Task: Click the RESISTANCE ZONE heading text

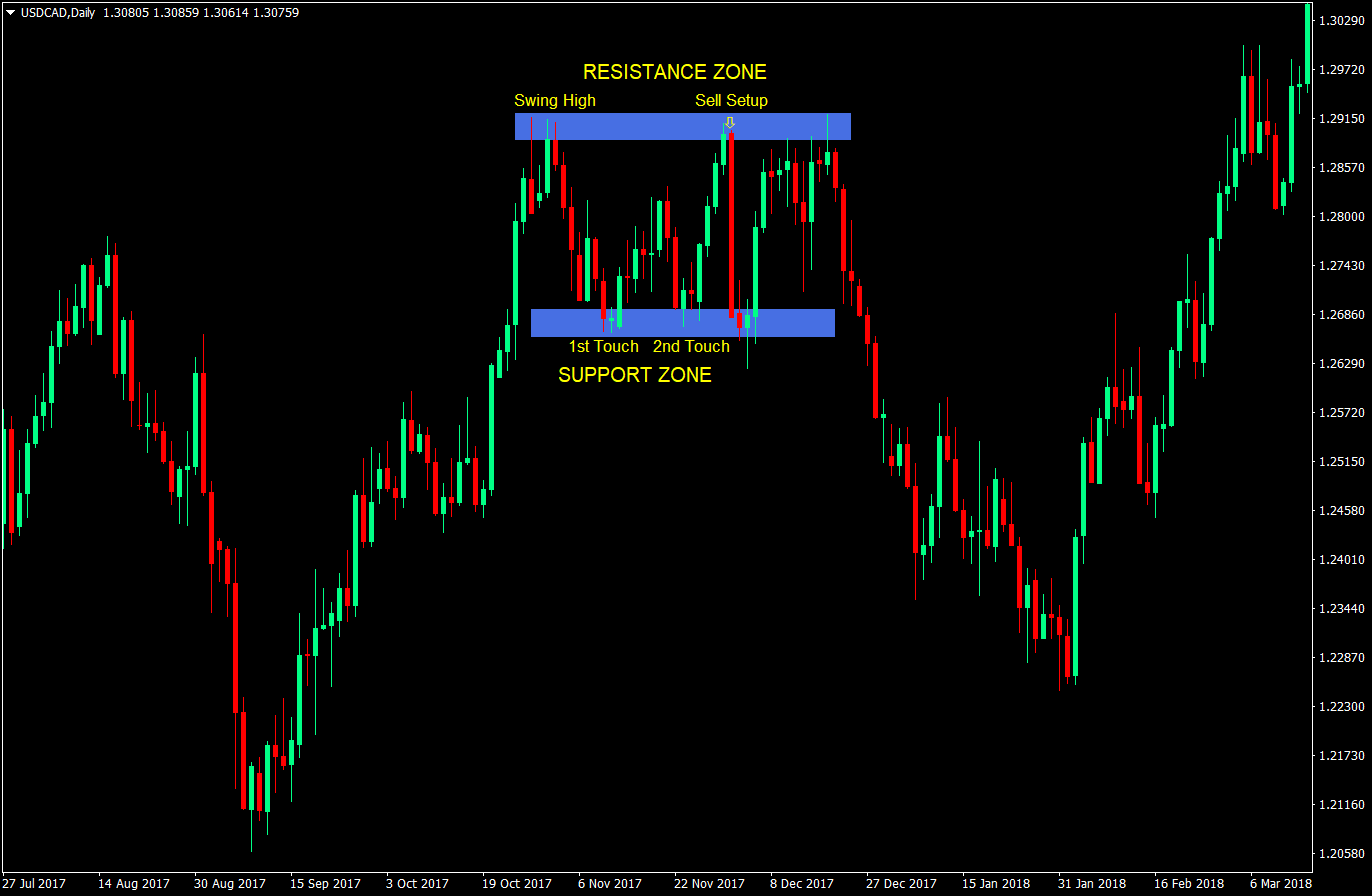Action: pos(676,71)
